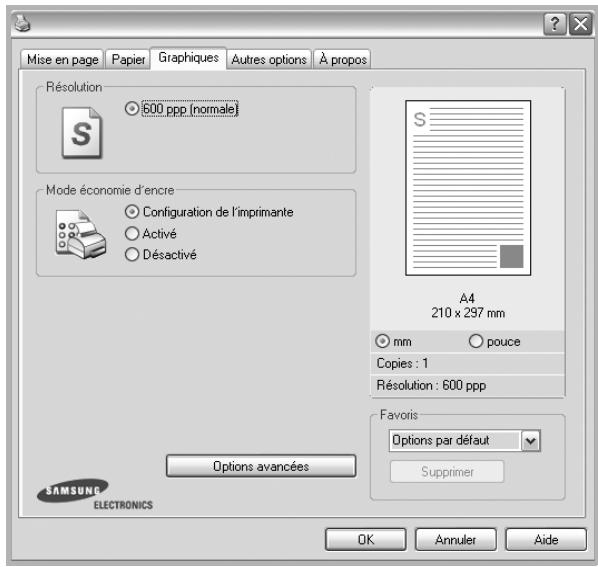The width and height of the screenshot is (598, 567).
Task: Select the Graphiques tab
Action: coord(188,58)
